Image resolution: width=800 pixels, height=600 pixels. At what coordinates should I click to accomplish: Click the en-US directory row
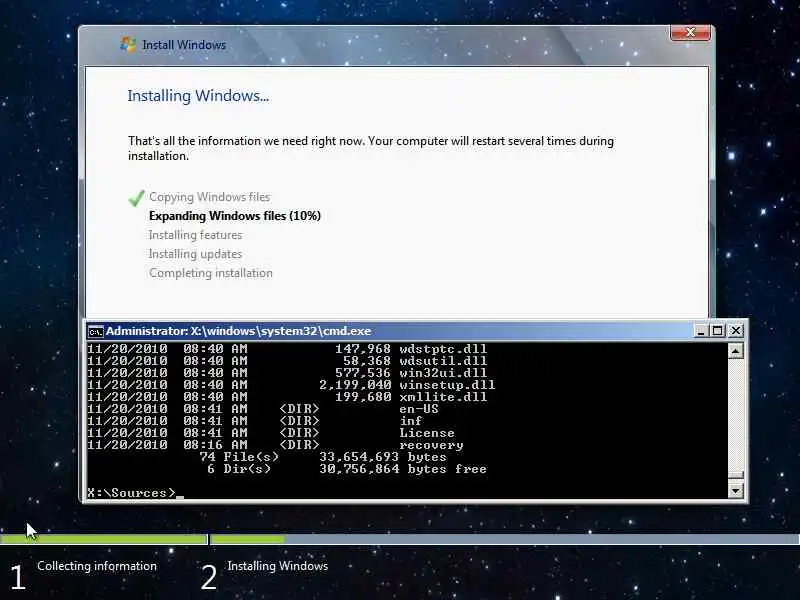point(263,409)
